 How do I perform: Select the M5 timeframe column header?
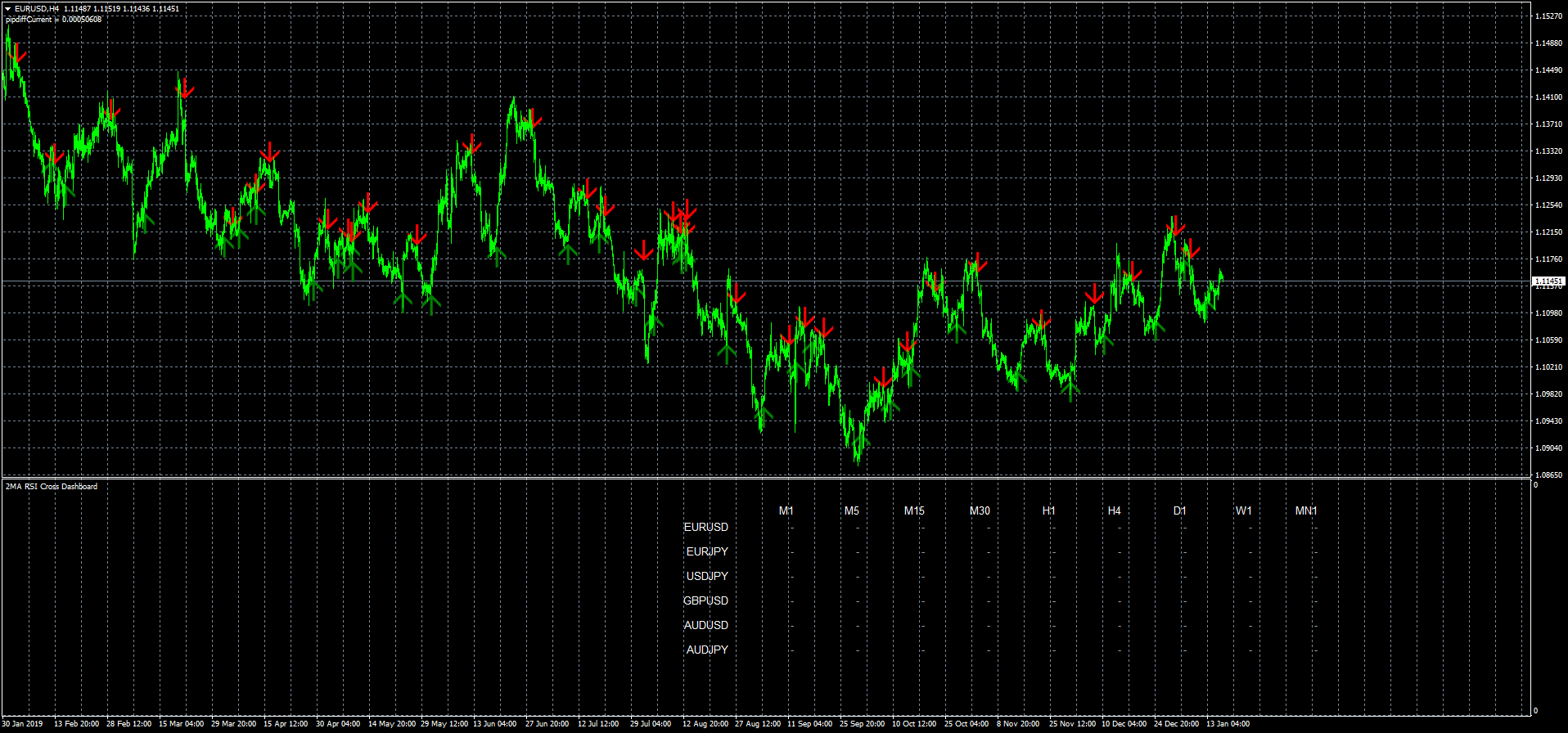click(852, 510)
